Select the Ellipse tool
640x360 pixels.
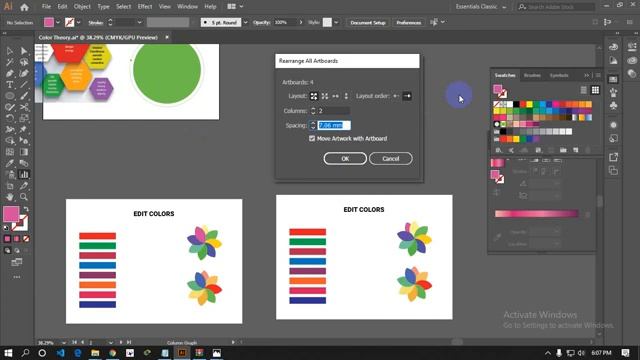coord(9,96)
